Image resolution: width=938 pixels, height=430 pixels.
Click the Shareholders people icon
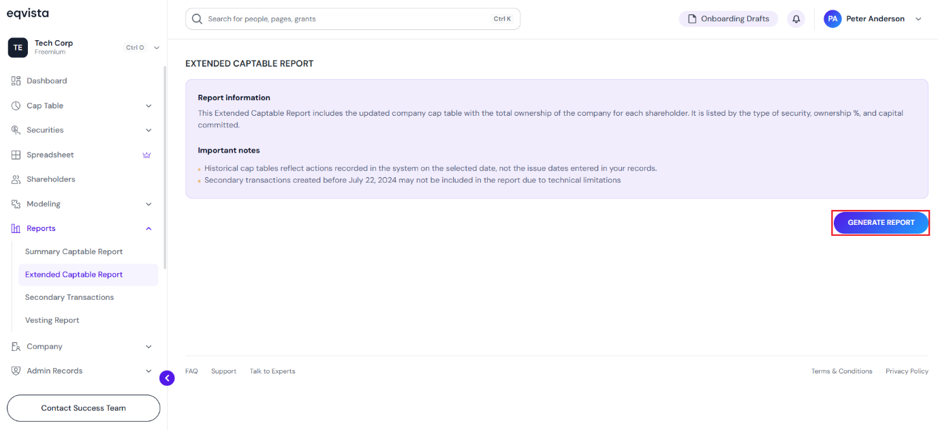[x=16, y=179]
